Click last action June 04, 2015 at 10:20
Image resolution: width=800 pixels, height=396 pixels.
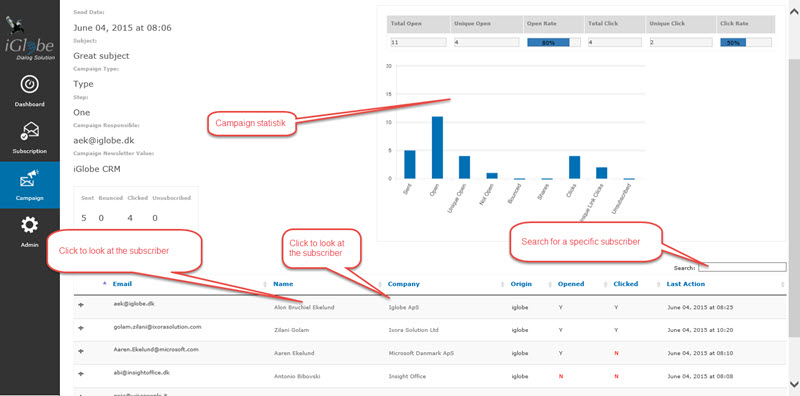700,330
